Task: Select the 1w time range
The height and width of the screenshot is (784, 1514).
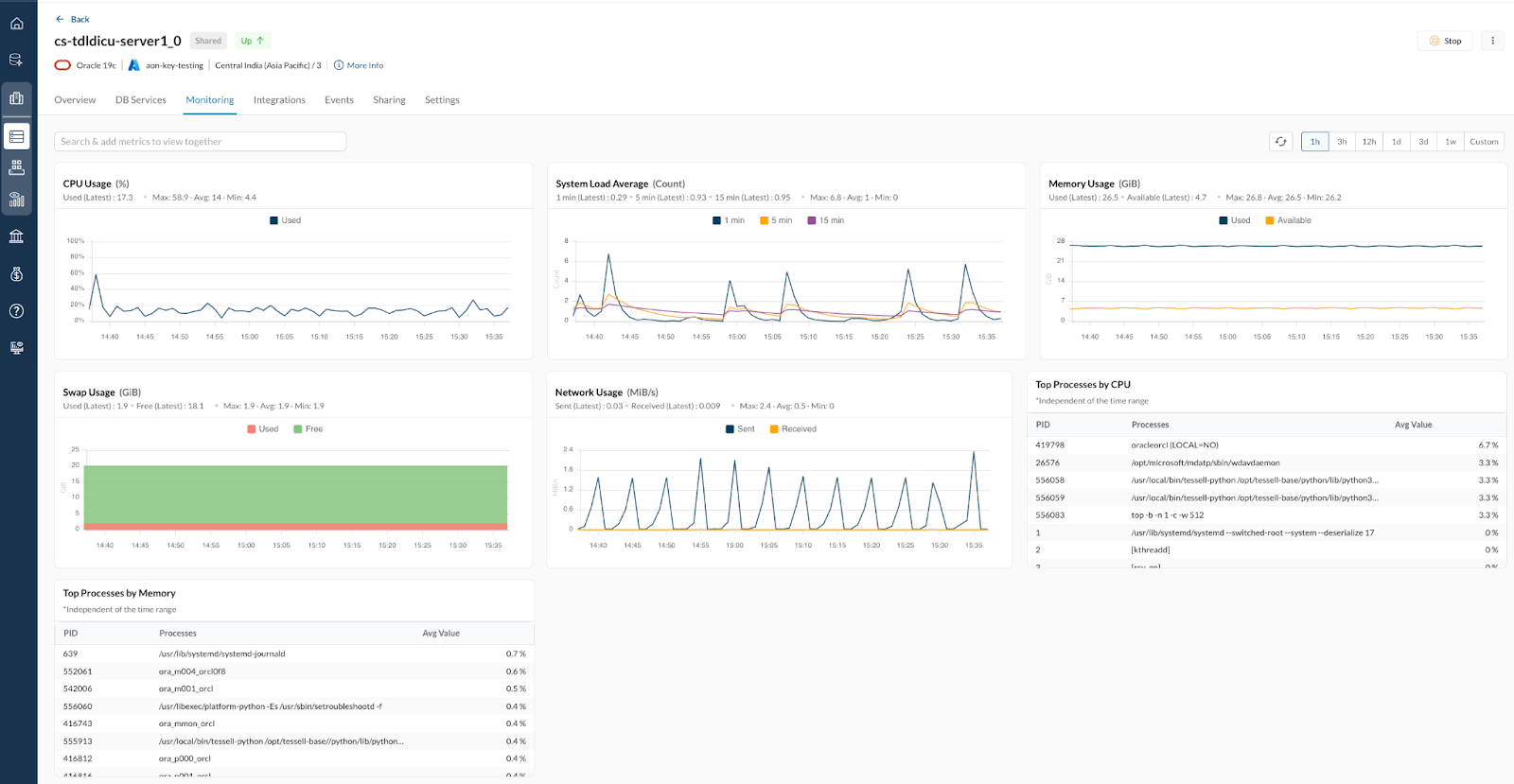Action: pyautogui.click(x=1451, y=142)
